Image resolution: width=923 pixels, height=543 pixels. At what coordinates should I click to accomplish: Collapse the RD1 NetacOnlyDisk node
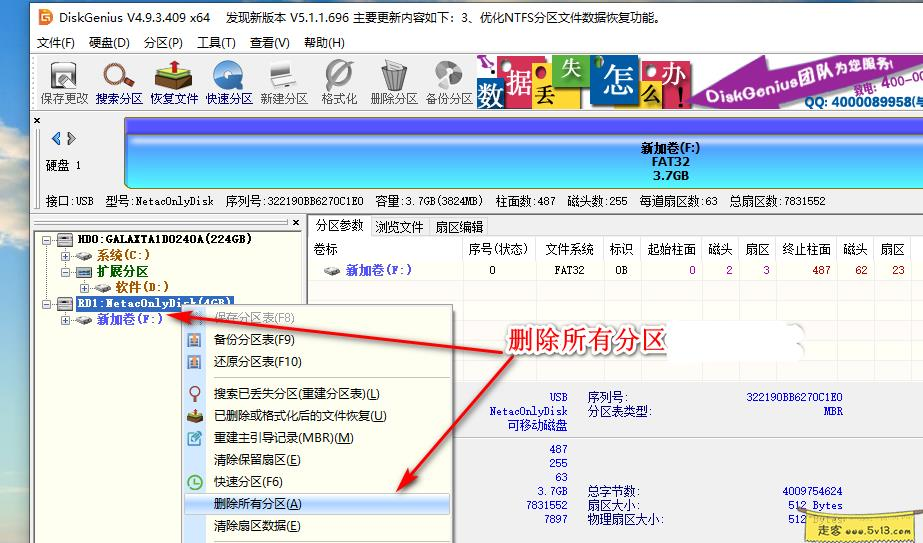[x=47, y=304]
